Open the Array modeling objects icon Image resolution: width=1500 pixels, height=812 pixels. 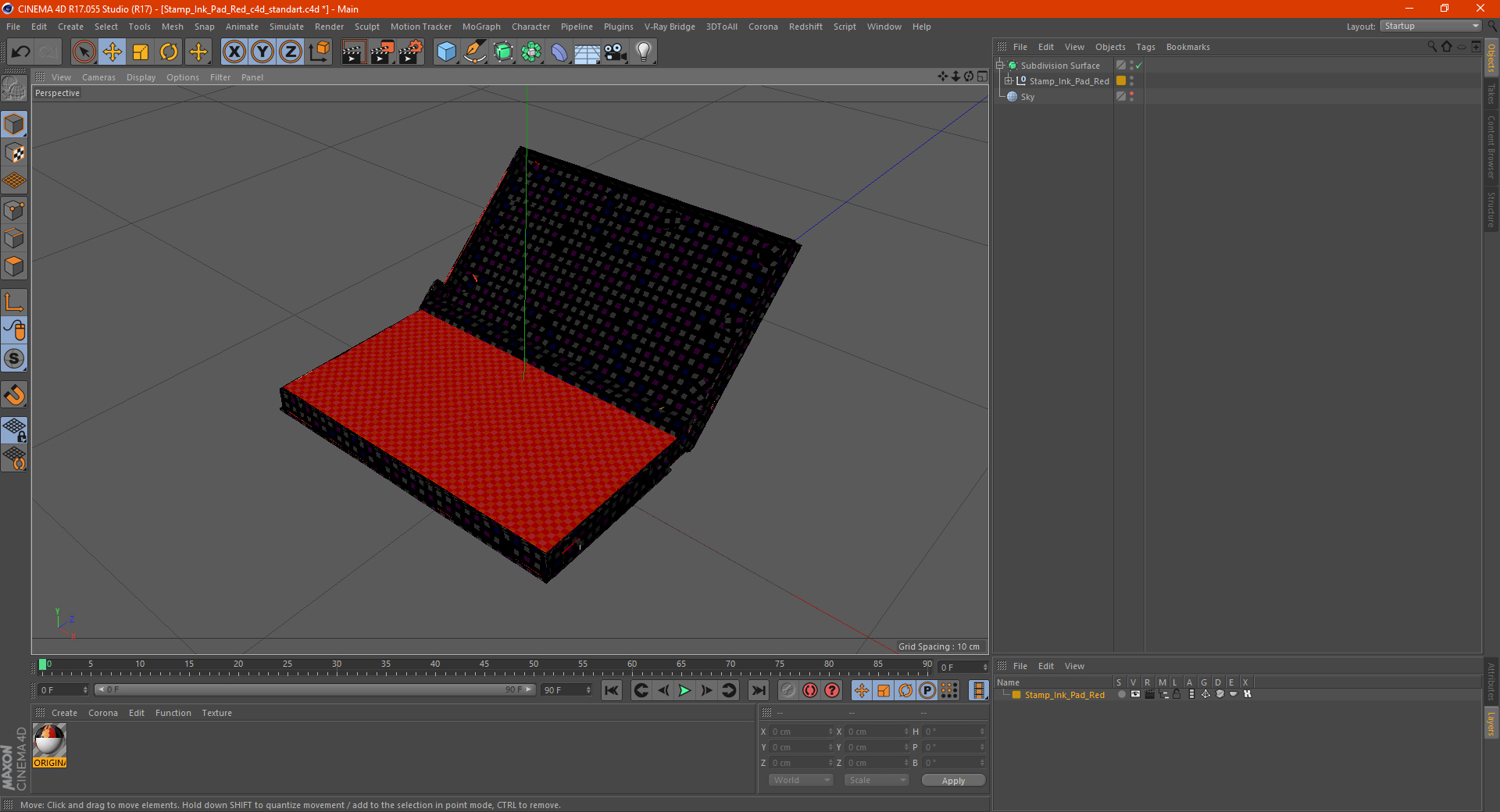point(531,52)
